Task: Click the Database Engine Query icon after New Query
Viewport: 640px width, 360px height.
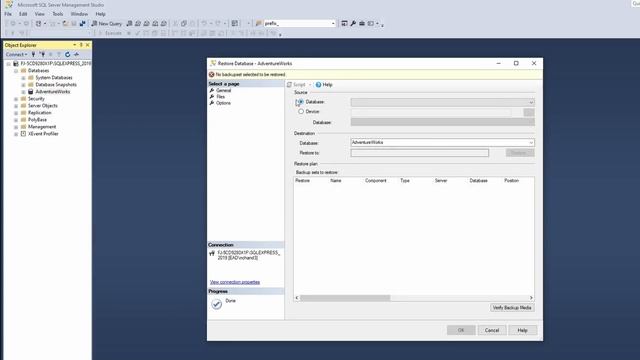Action: [x=129, y=24]
